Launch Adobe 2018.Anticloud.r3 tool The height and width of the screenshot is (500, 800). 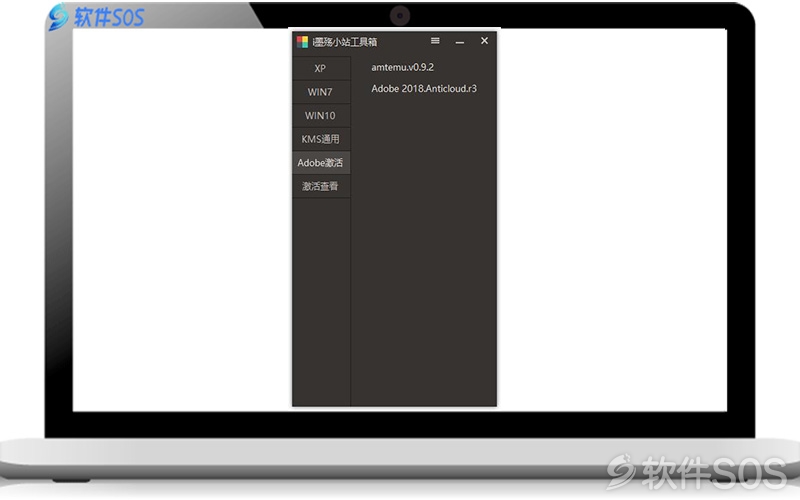(x=424, y=88)
